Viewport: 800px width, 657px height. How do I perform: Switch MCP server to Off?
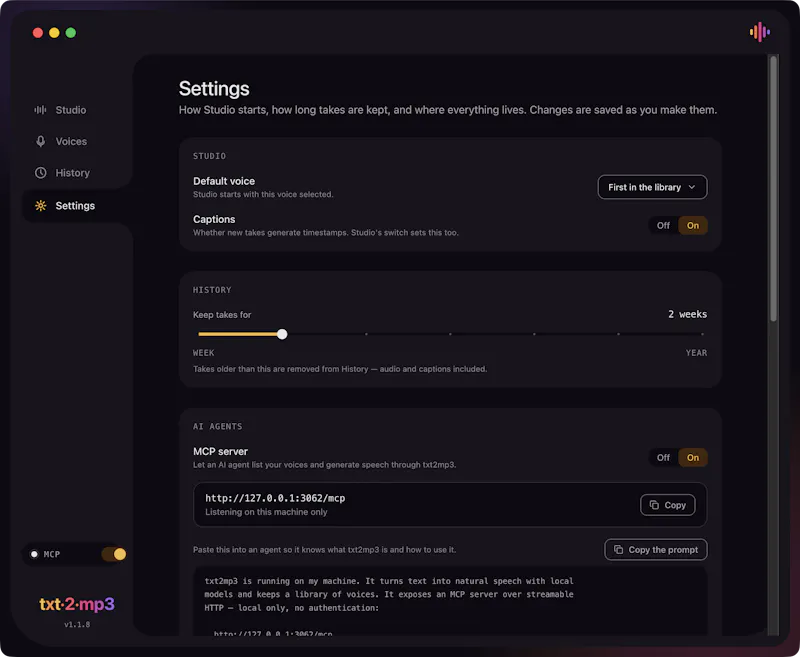click(x=663, y=458)
